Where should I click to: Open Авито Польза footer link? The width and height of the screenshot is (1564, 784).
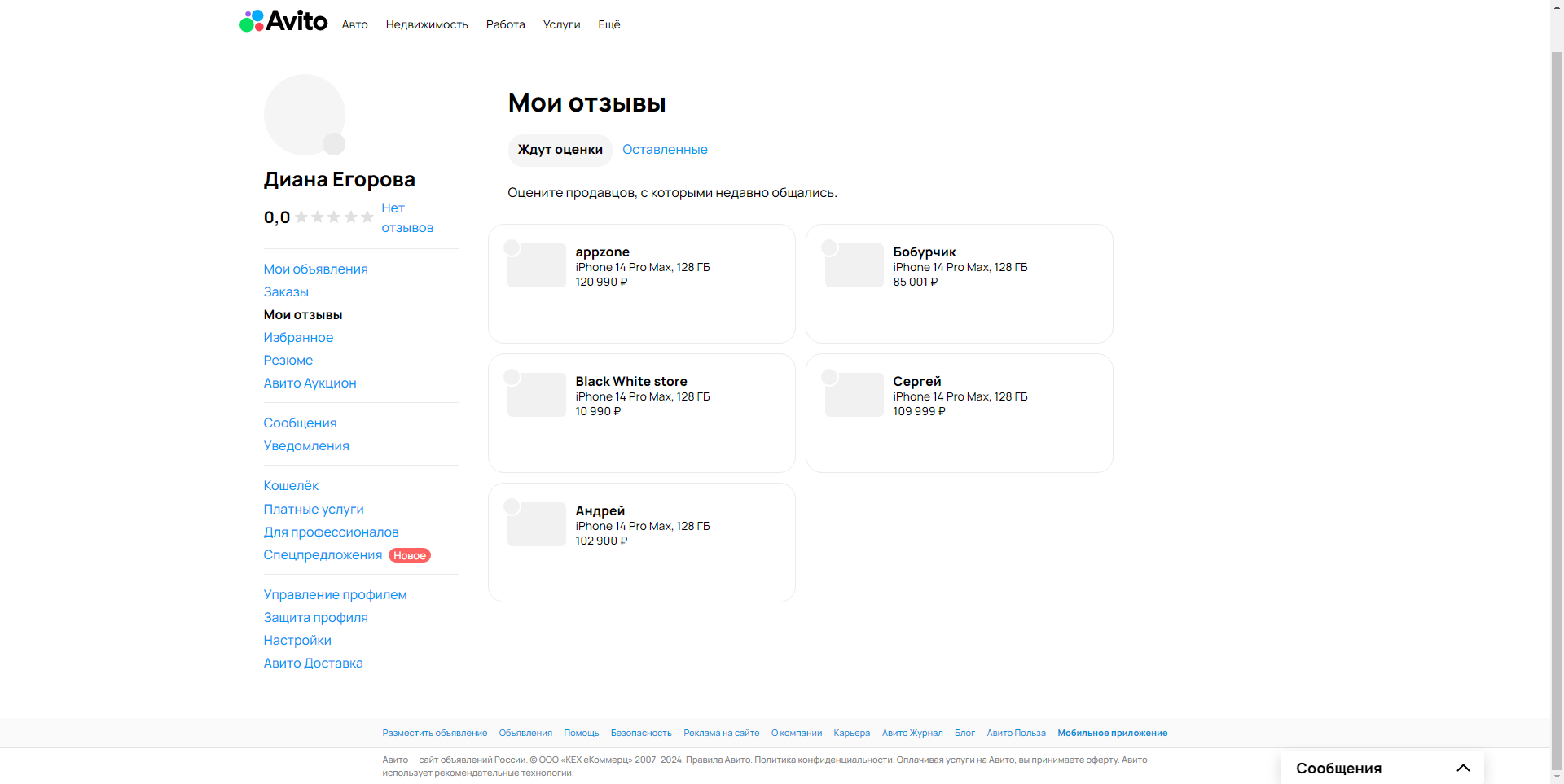click(x=1017, y=734)
